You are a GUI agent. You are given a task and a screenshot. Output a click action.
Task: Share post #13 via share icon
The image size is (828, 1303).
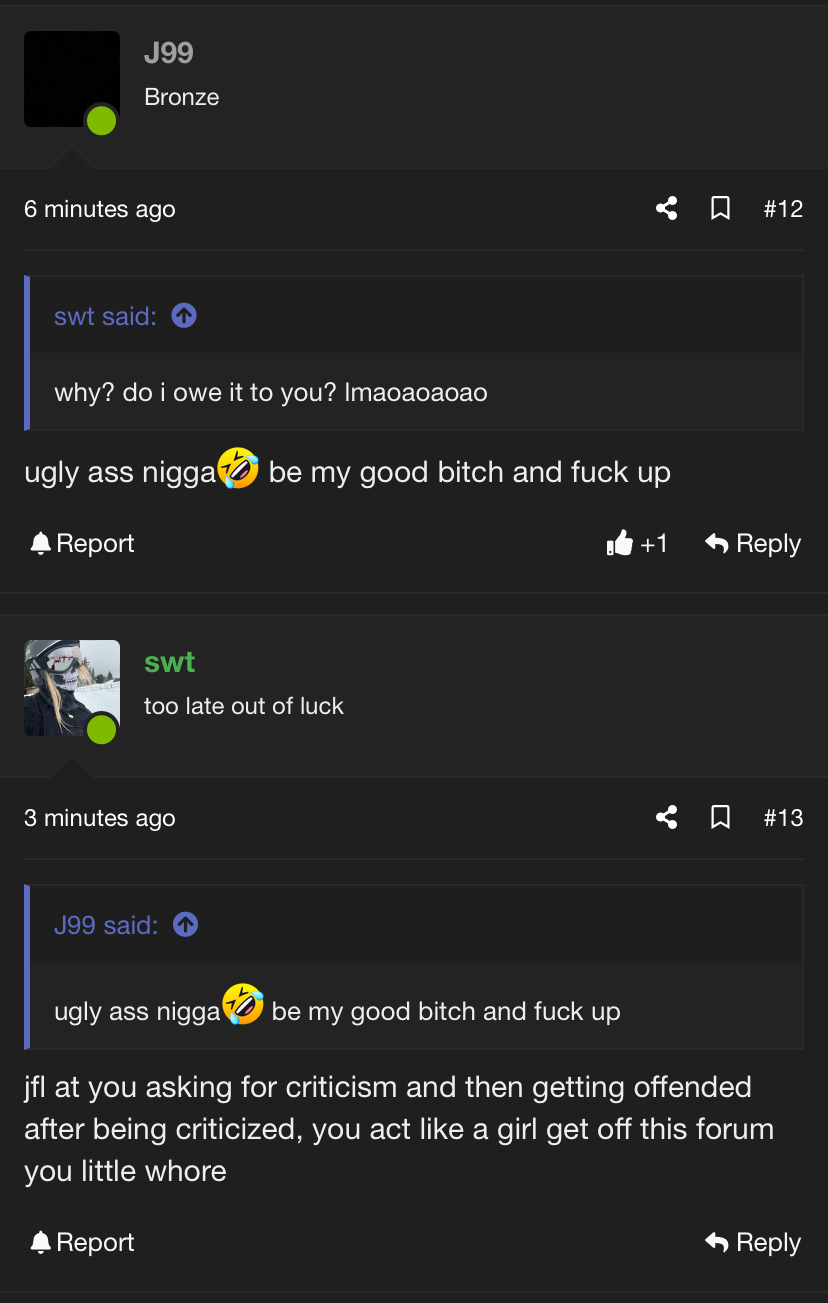[667, 817]
